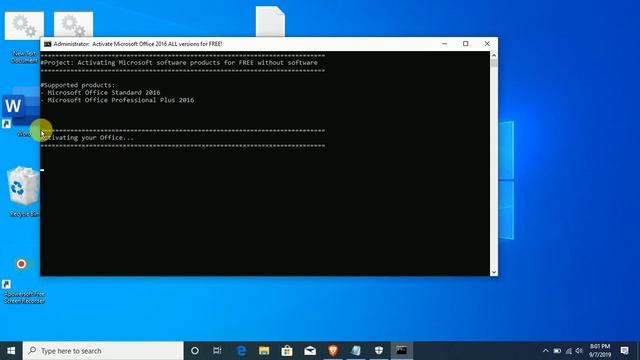Click the taskbar search box
This screenshot has height=360, width=640.
103,351
